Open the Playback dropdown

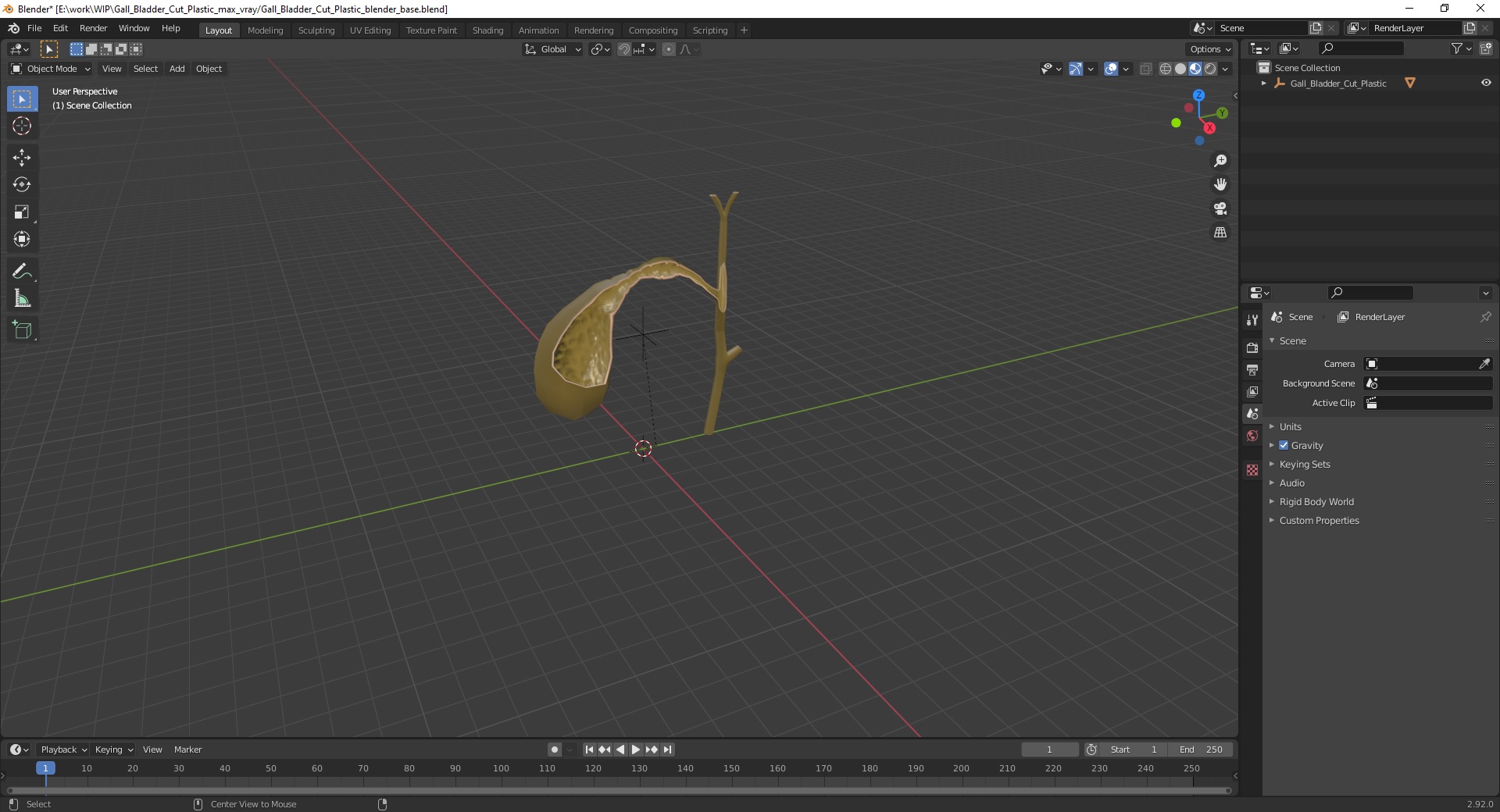click(x=64, y=750)
